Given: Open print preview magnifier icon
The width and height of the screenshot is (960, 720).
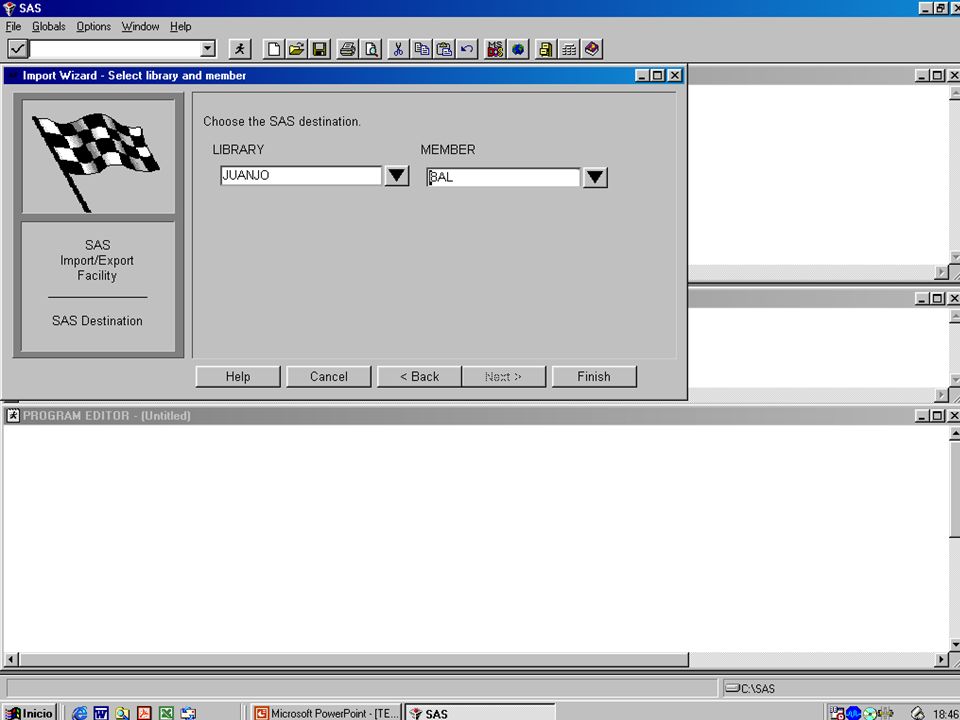Looking at the screenshot, I should [x=371, y=49].
